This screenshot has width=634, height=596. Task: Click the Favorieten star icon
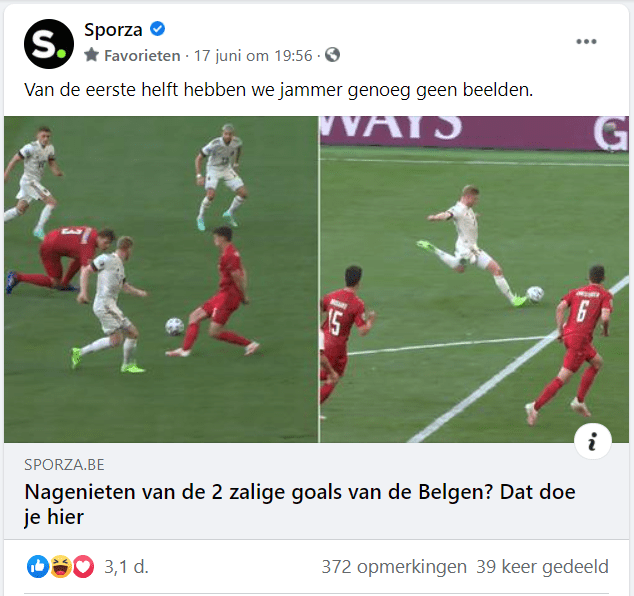[x=92, y=55]
